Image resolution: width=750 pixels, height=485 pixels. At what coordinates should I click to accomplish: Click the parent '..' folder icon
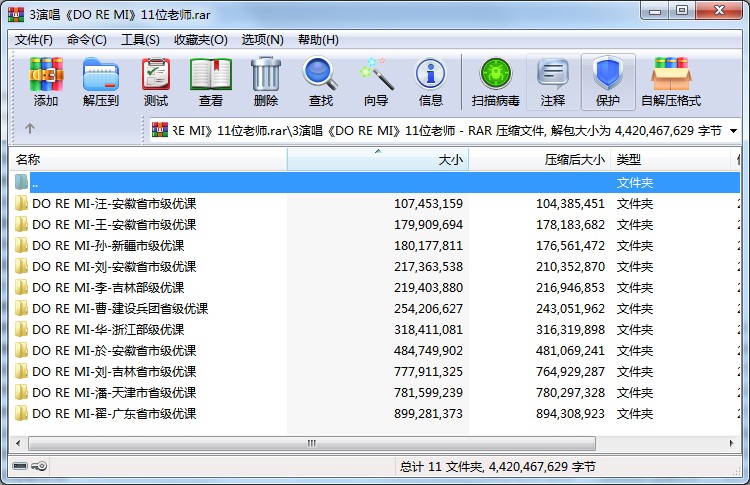[x=22, y=182]
